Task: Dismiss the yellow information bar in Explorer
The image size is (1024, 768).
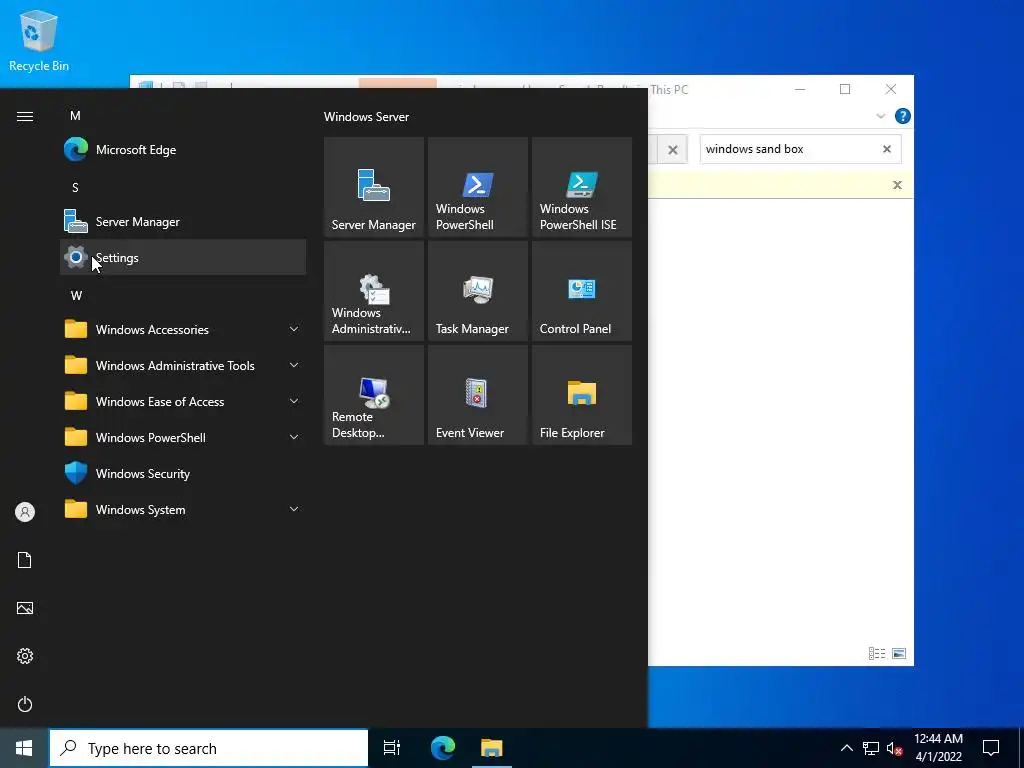Action: pos(897,185)
